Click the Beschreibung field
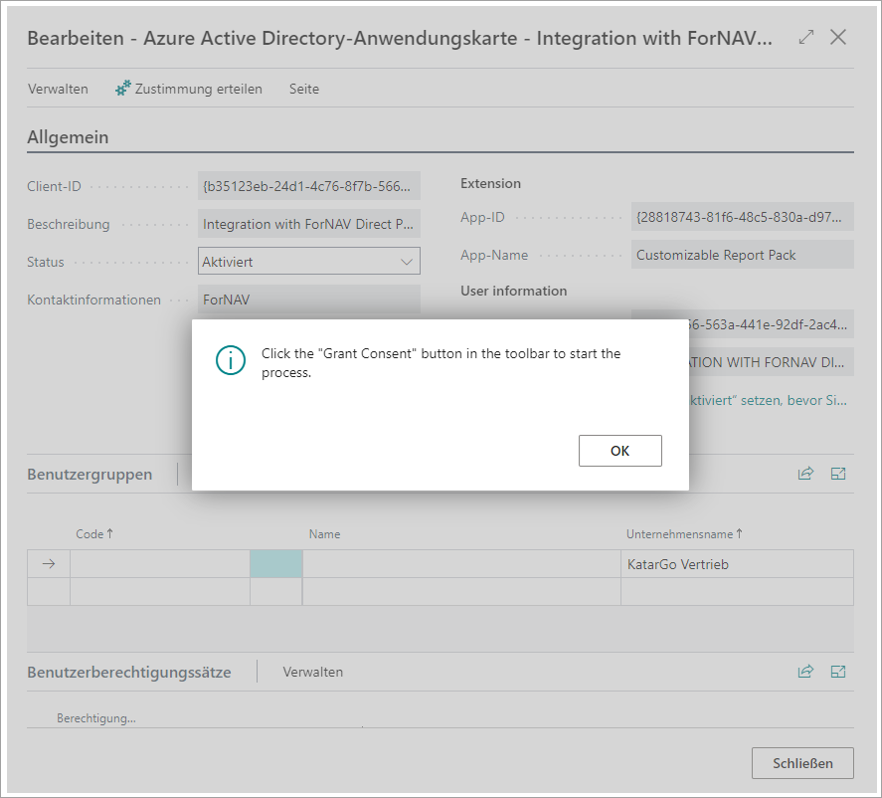This screenshot has height=798, width=882. [x=309, y=224]
